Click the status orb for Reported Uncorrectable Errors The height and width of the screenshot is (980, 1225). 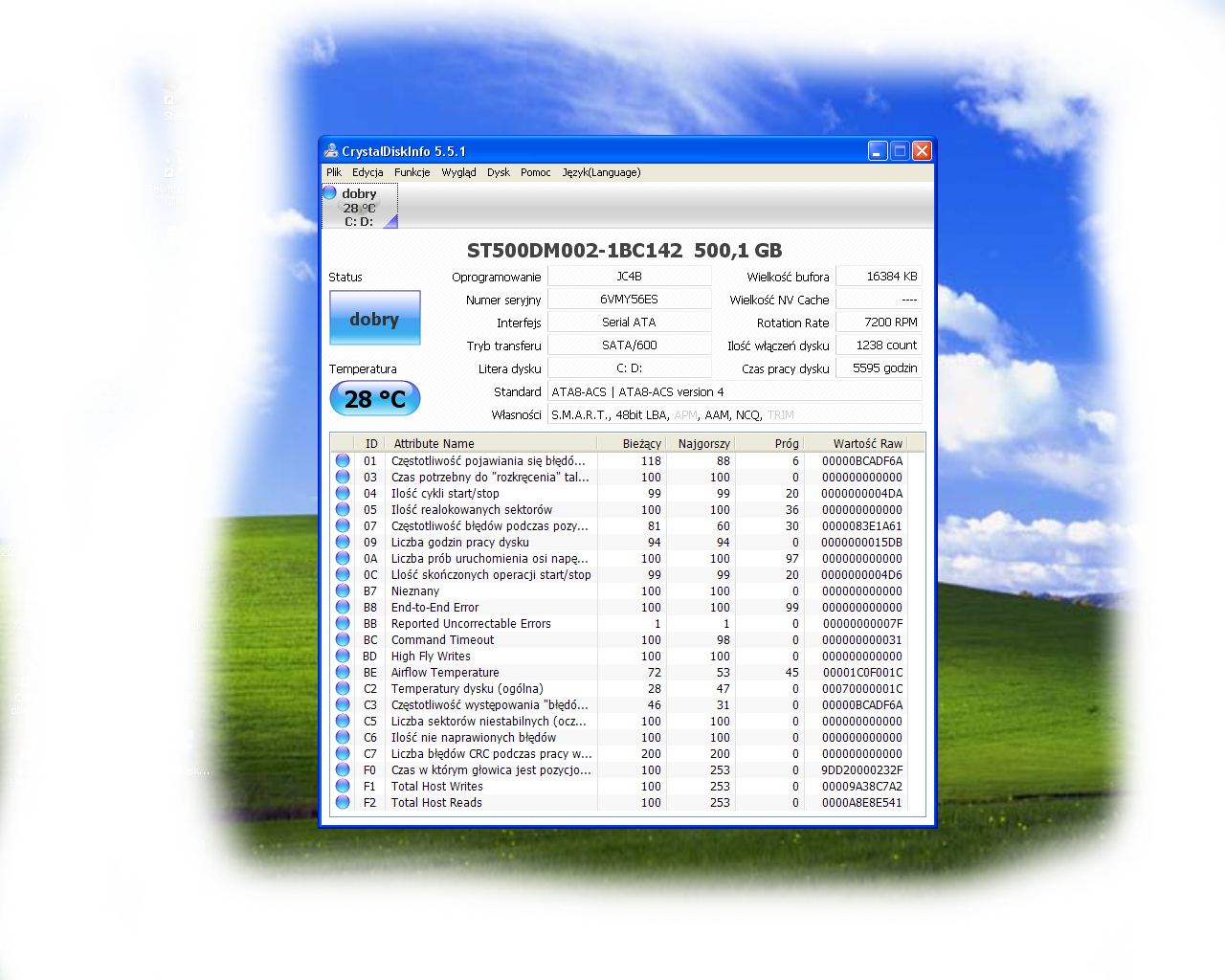click(x=343, y=623)
